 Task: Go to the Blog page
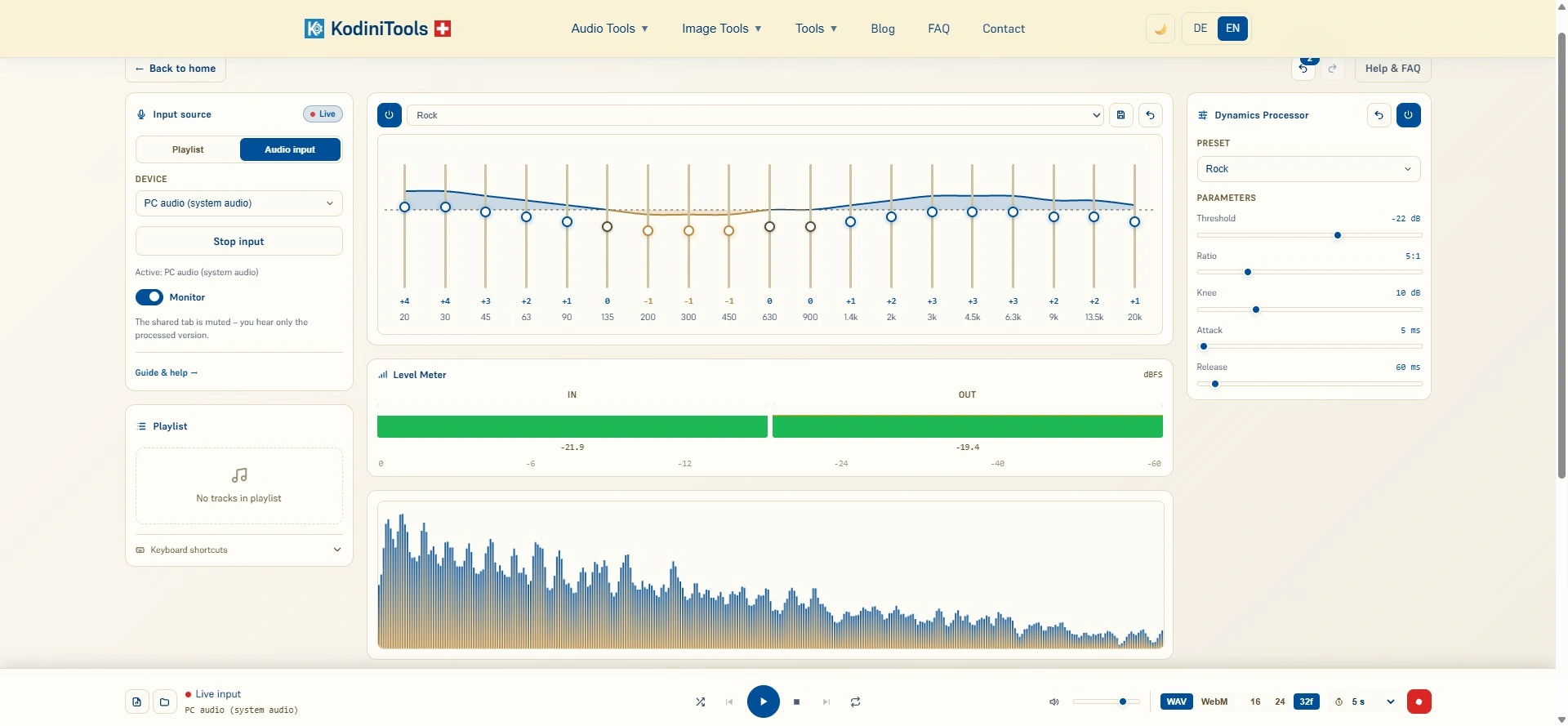tap(883, 29)
